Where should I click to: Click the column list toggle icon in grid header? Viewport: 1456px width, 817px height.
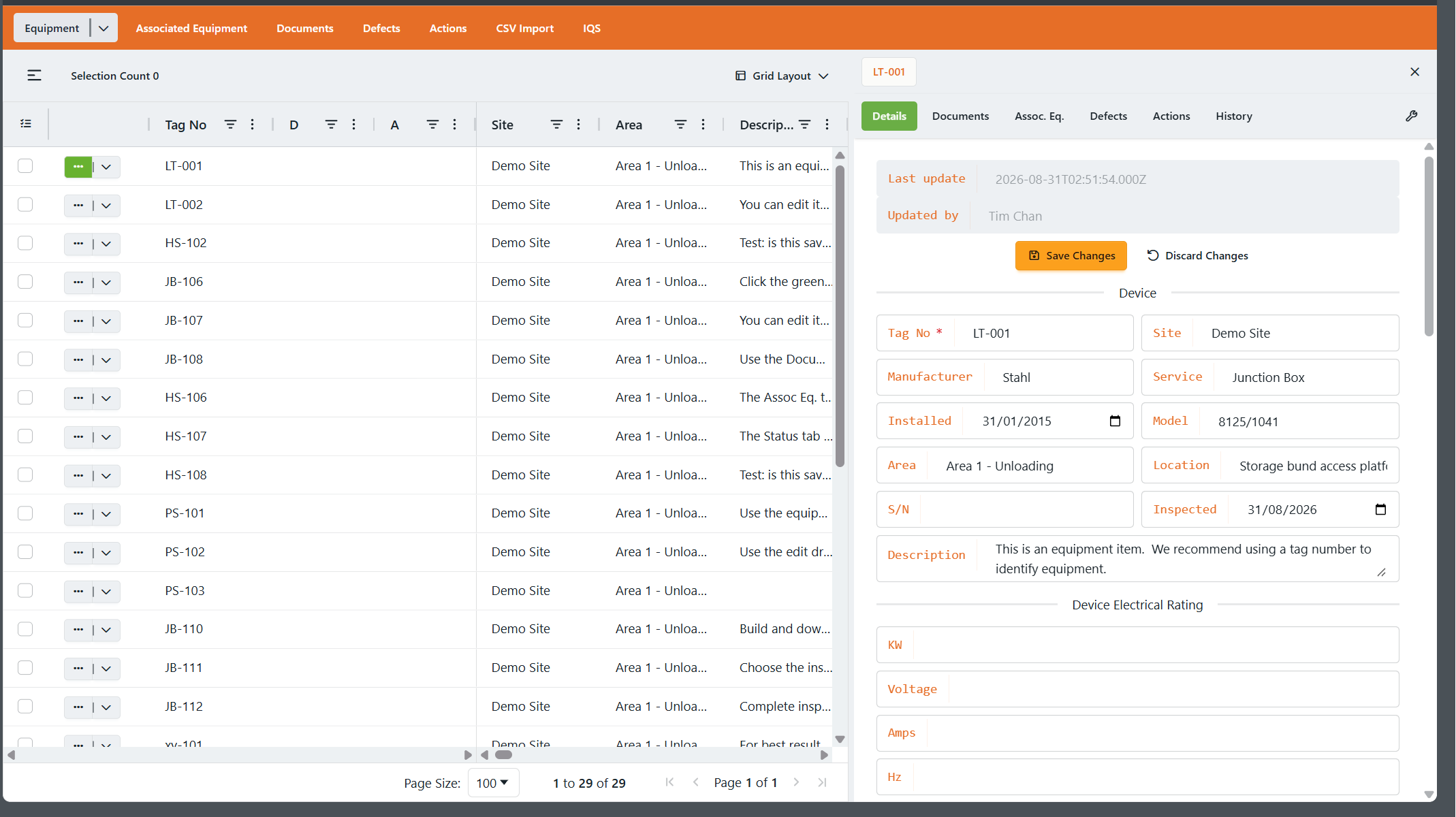pyautogui.click(x=26, y=124)
